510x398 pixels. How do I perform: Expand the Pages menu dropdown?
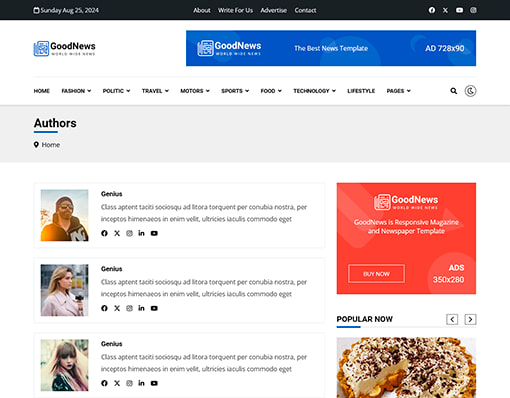click(399, 91)
